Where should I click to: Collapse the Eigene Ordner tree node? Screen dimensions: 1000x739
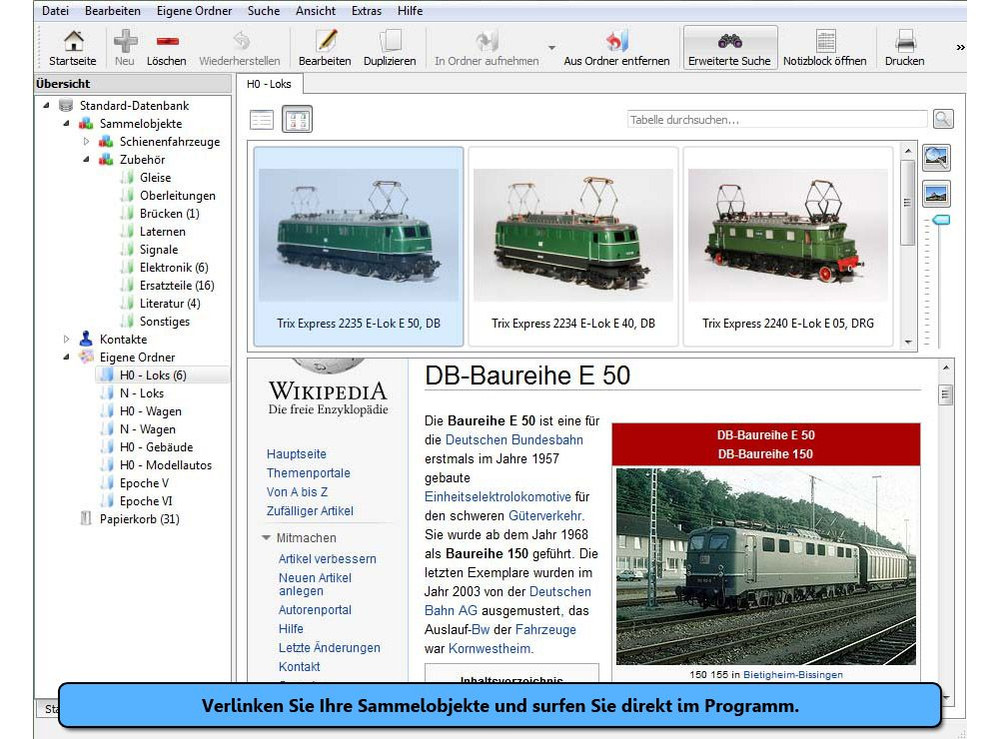click(x=66, y=357)
